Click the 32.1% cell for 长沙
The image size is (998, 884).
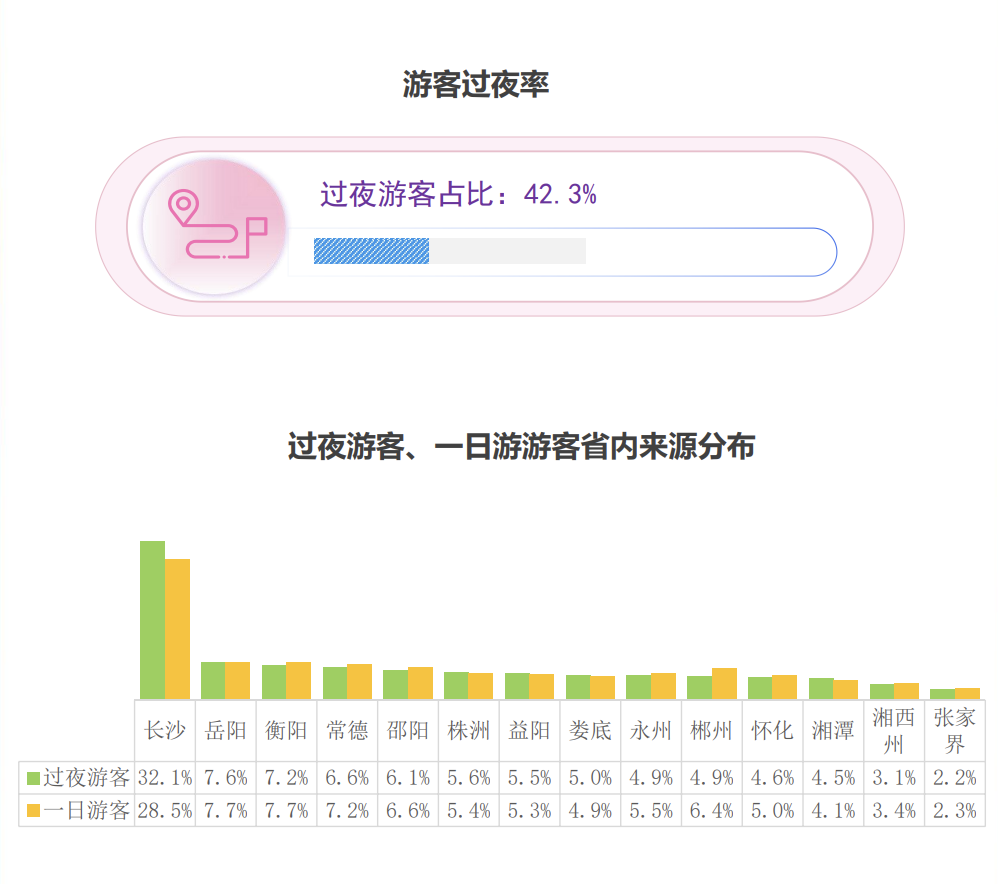coord(165,778)
